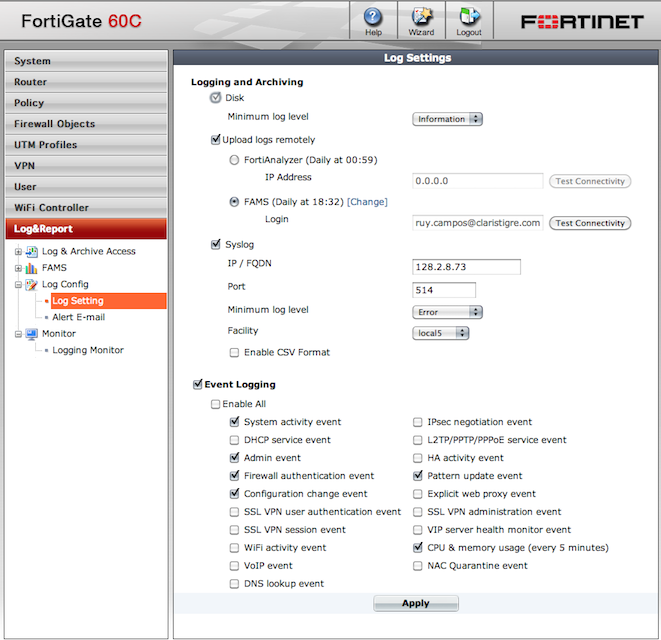The image size is (661, 640).
Task: Toggle CPU & memory usage checkbox
Action: (x=418, y=547)
